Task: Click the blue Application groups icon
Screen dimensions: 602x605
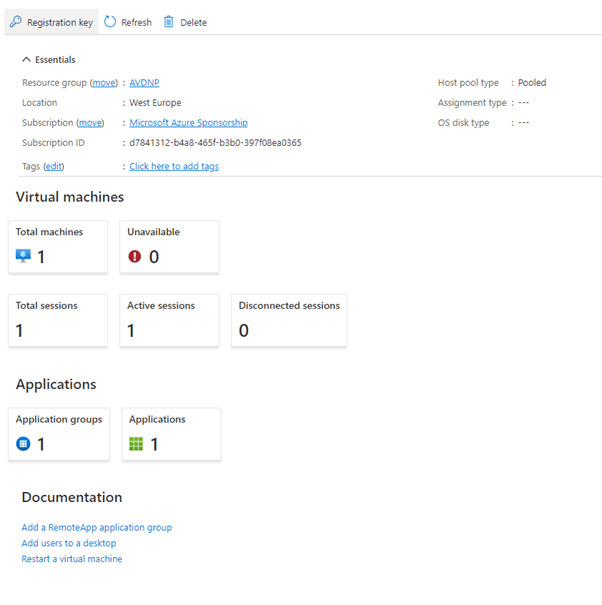Action: 23,444
